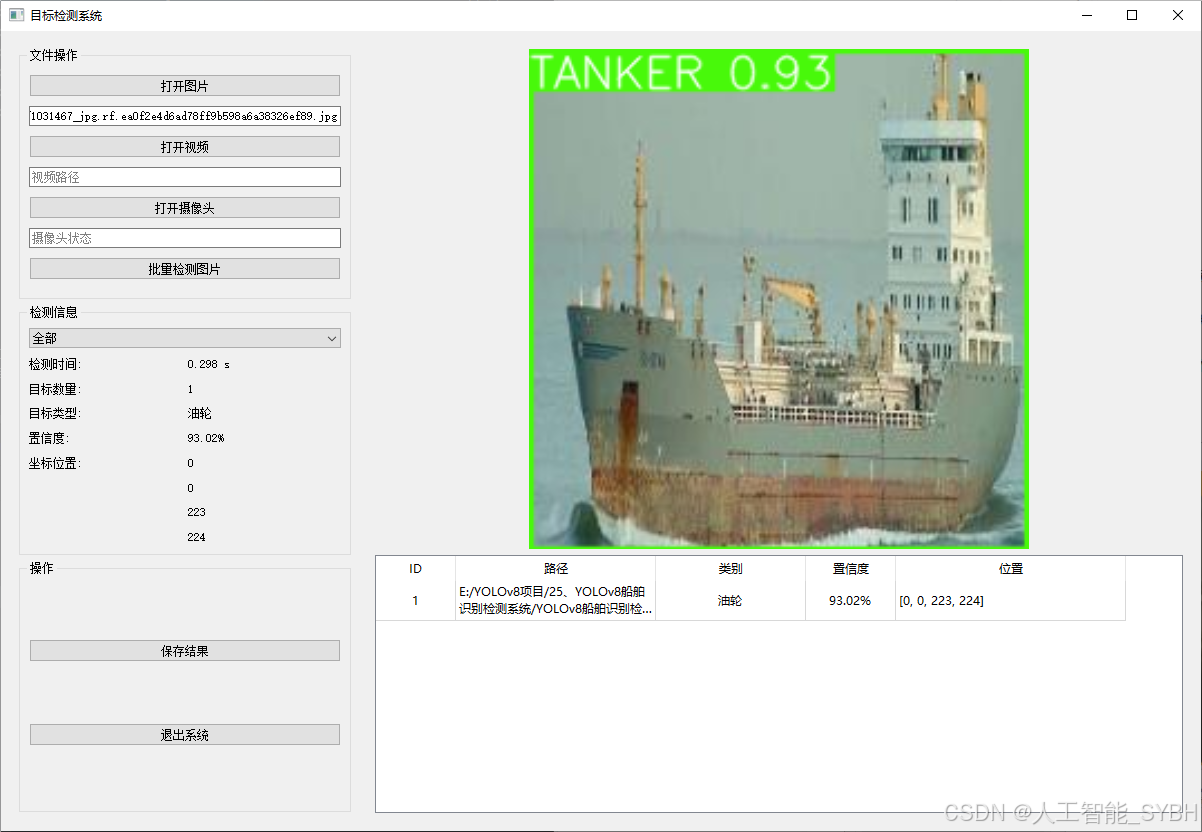Image resolution: width=1202 pixels, height=832 pixels.
Task: Open the camera with 打开摄像头
Action: click(185, 208)
